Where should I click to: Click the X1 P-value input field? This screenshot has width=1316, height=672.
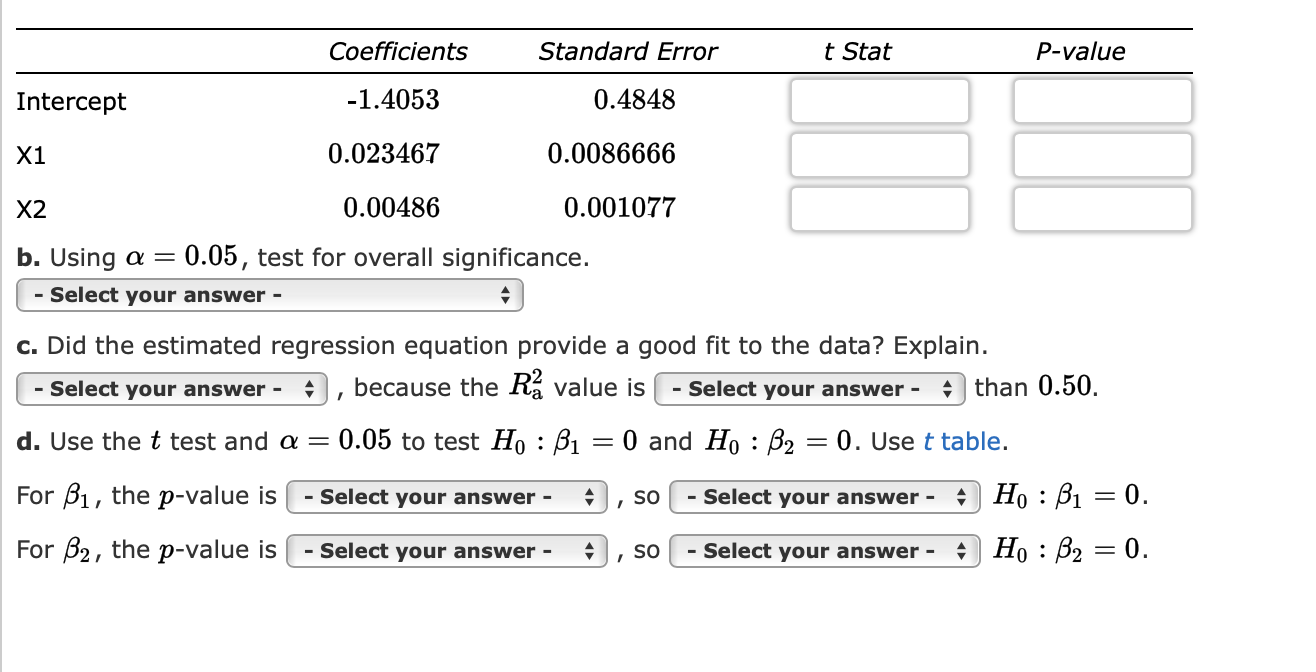click(1102, 154)
